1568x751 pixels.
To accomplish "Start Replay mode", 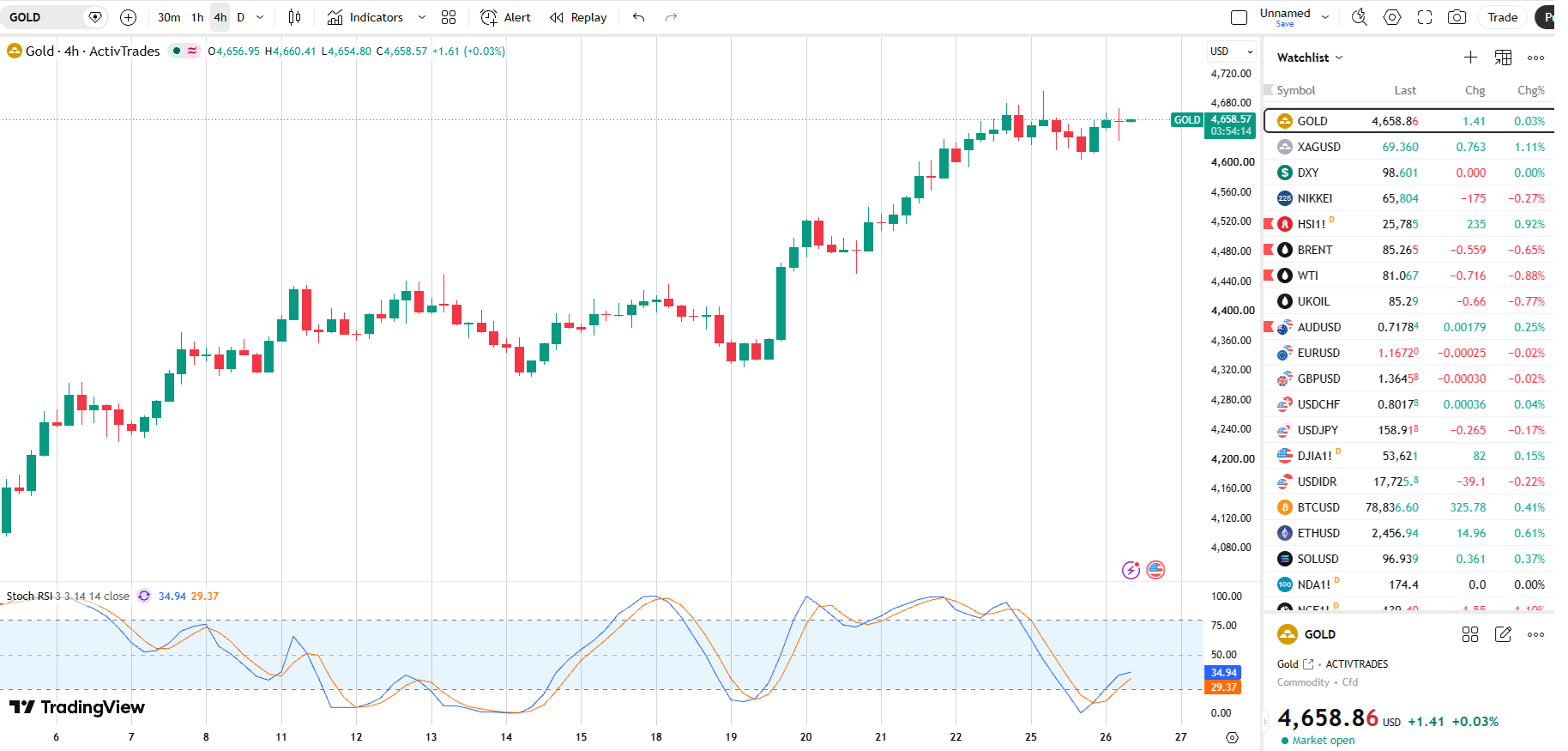I will click(x=578, y=17).
